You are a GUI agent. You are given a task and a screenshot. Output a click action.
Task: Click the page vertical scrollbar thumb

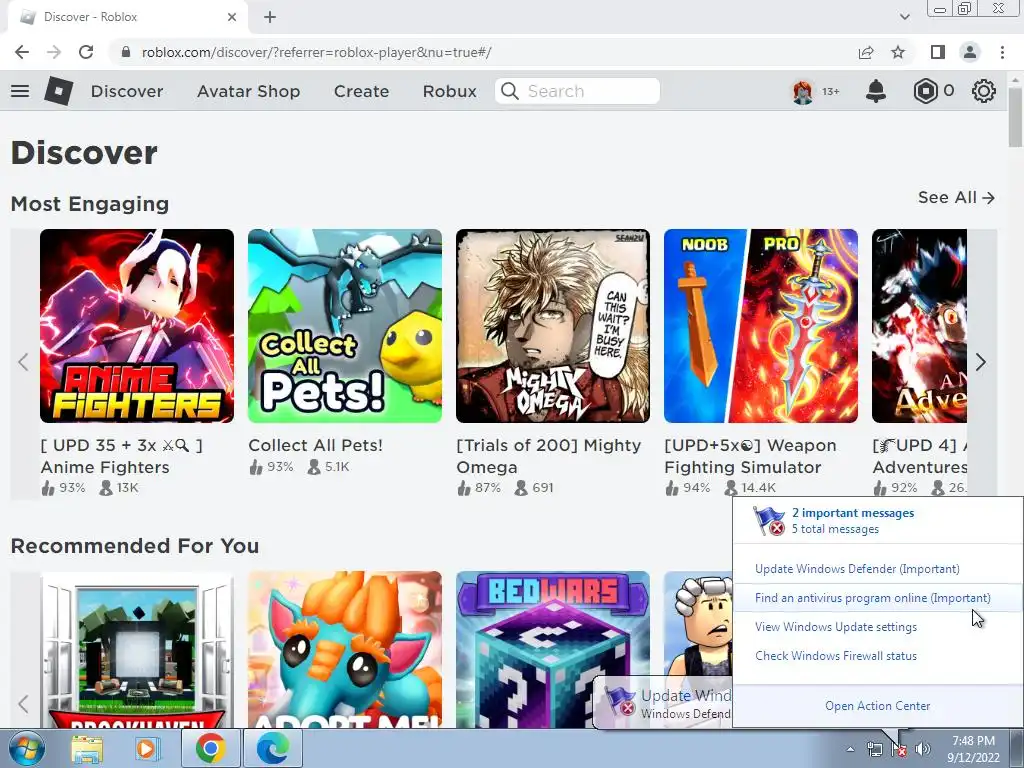[x=1015, y=116]
